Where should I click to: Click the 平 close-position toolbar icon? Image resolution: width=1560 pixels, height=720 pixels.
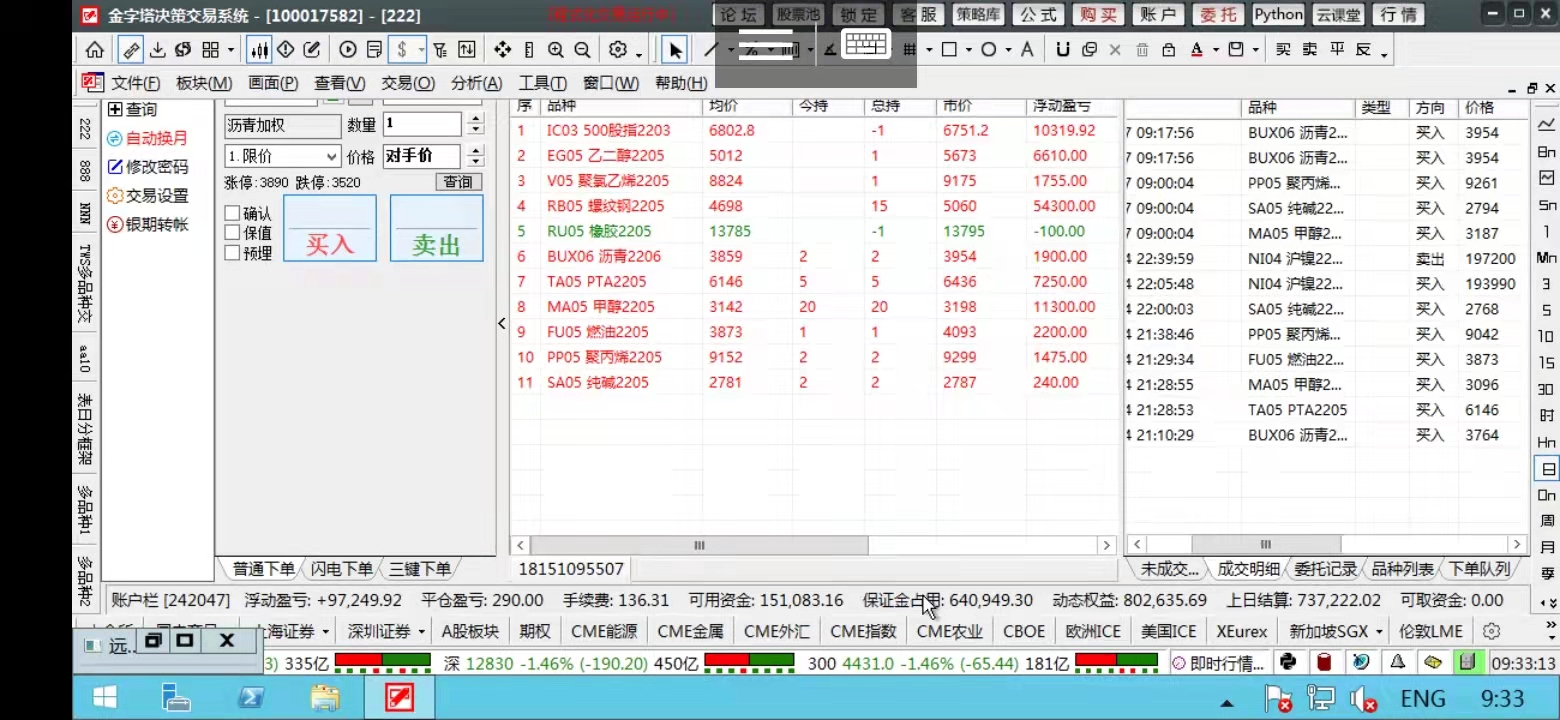(1337, 50)
